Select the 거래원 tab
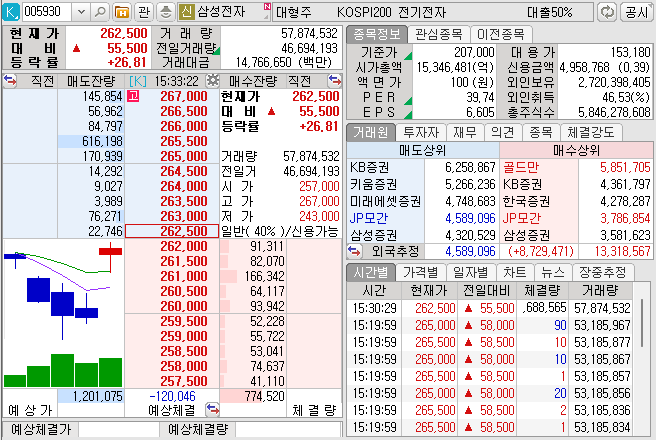Image resolution: width=656 pixels, height=440 pixels. [371, 133]
